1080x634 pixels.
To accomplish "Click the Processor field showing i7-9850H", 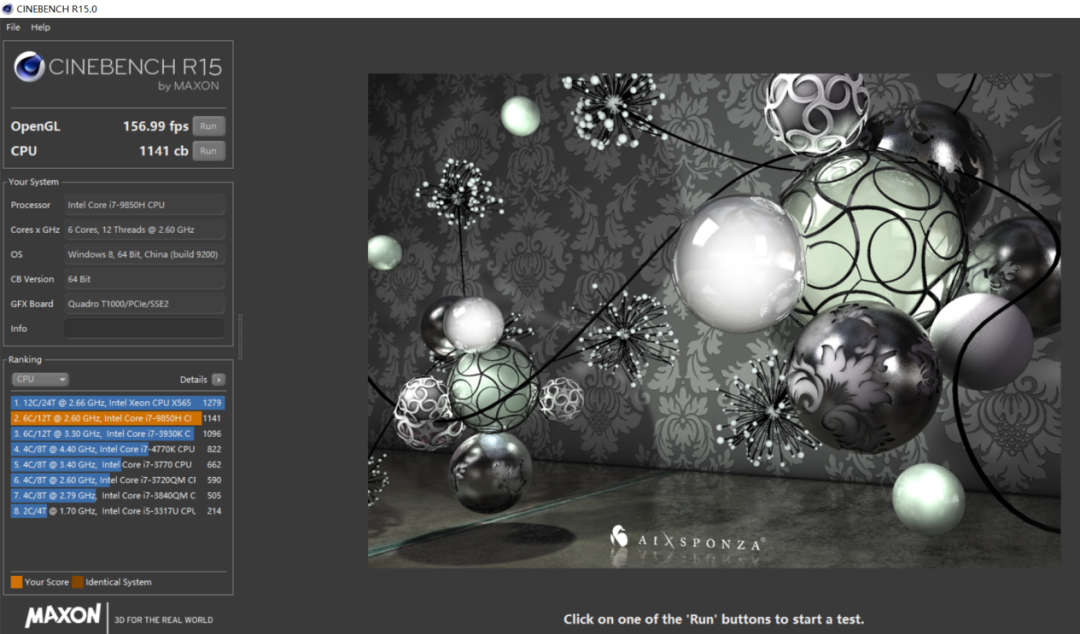I will point(144,205).
